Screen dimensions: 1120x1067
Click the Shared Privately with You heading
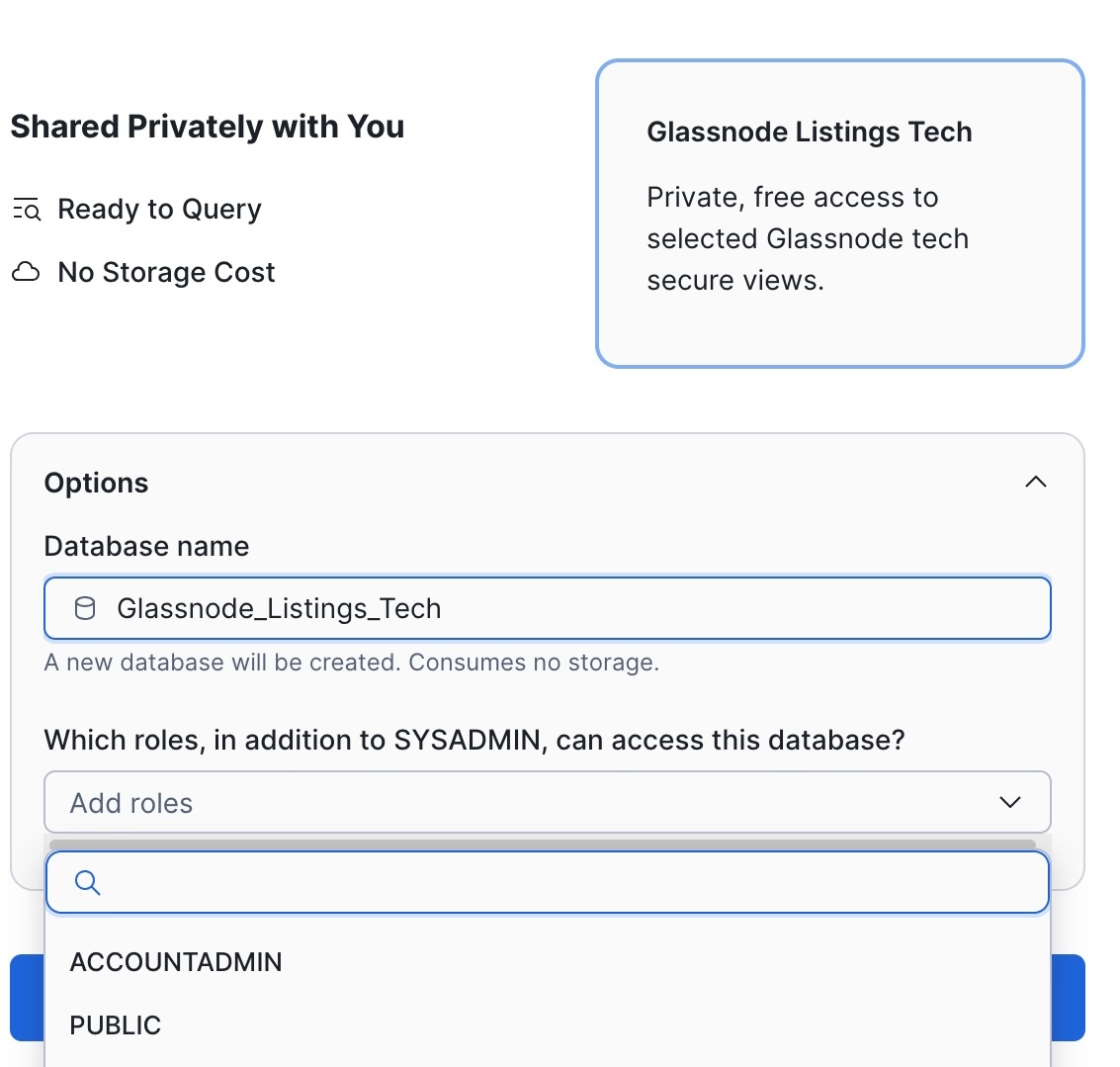pos(207,126)
